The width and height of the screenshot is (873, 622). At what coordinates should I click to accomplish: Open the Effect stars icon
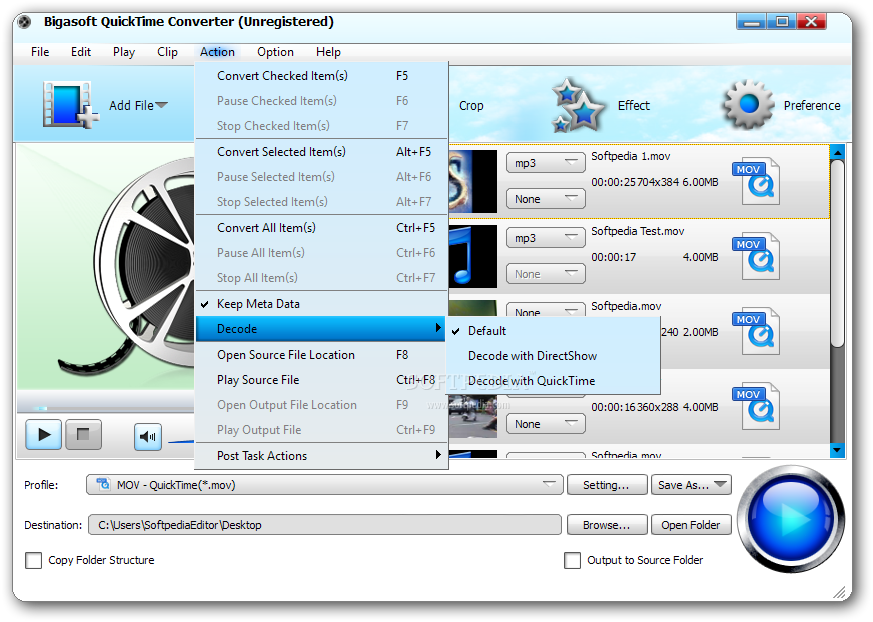(577, 105)
